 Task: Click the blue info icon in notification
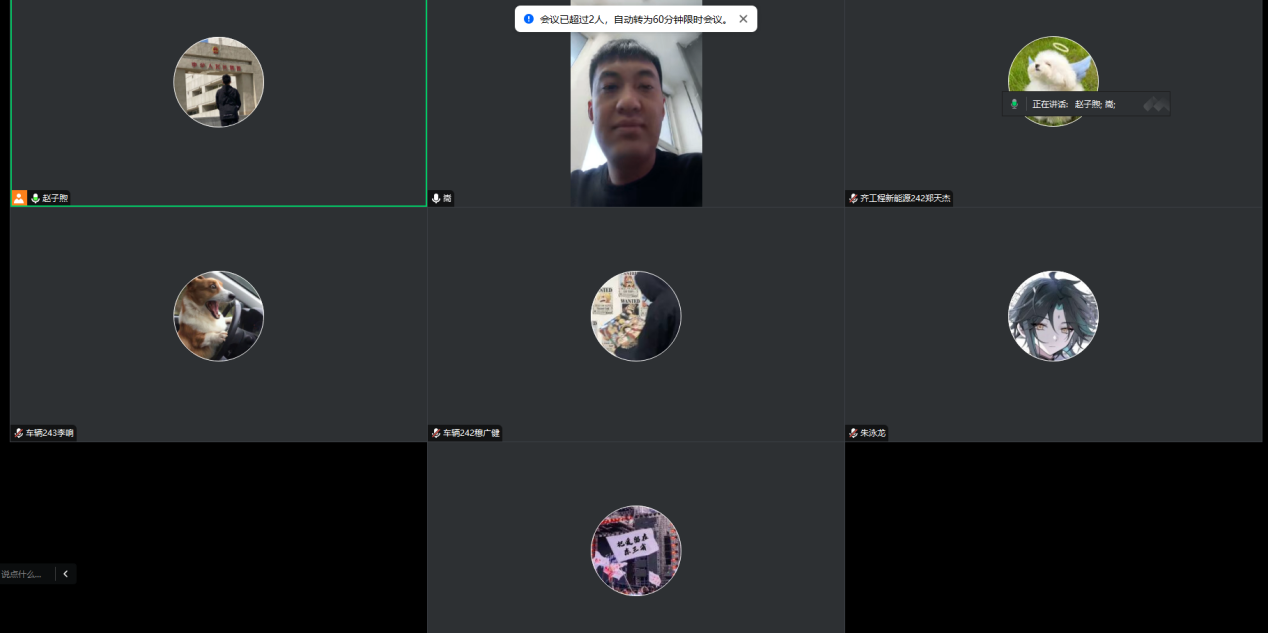(529, 19)
